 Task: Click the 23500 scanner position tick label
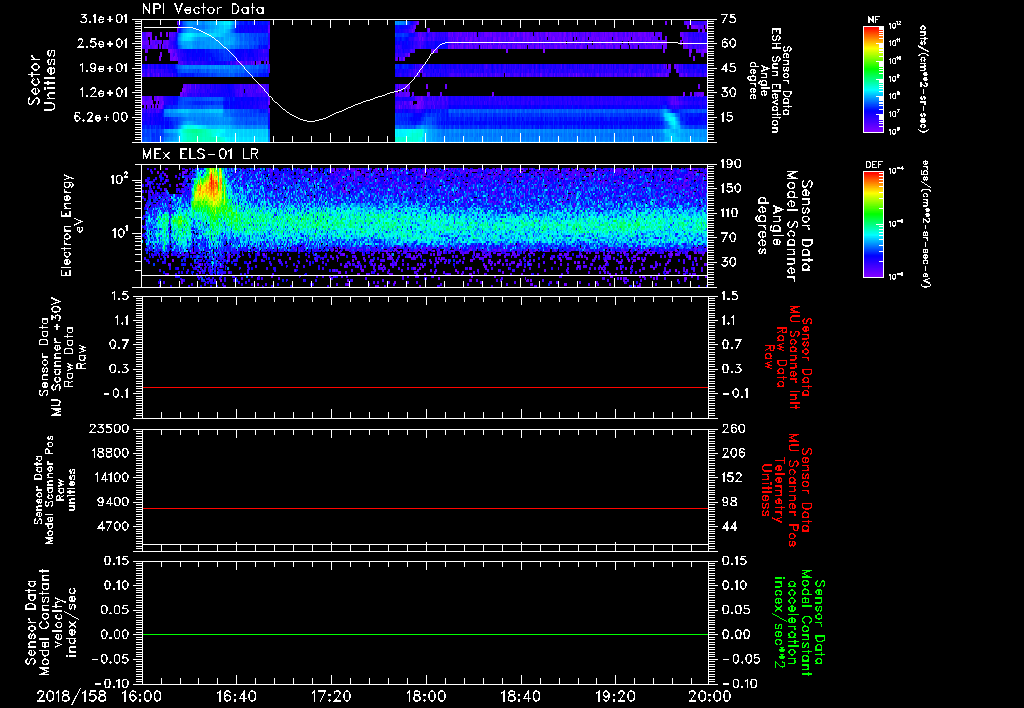pyautogui.click(x=108, y=428)
